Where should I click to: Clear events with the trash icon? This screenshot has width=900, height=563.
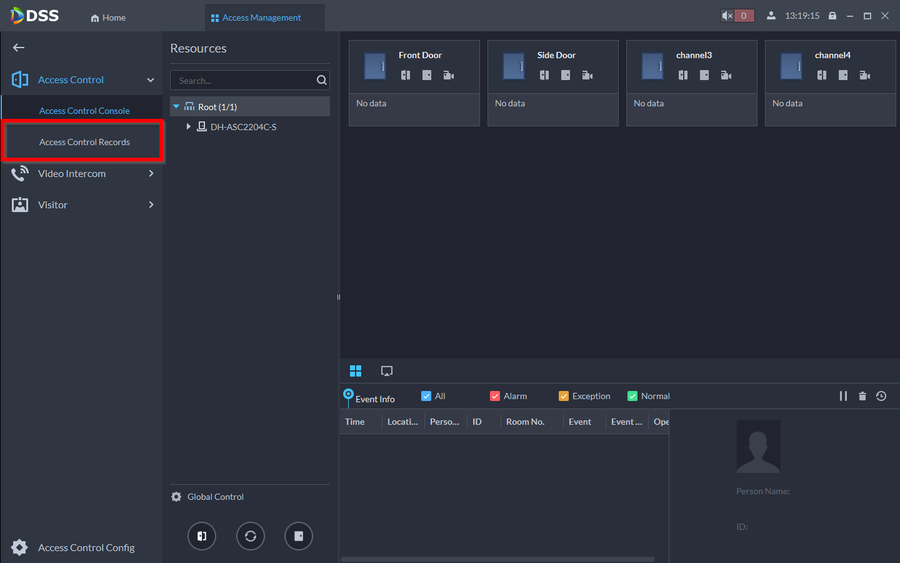click(x=862, y=397)
